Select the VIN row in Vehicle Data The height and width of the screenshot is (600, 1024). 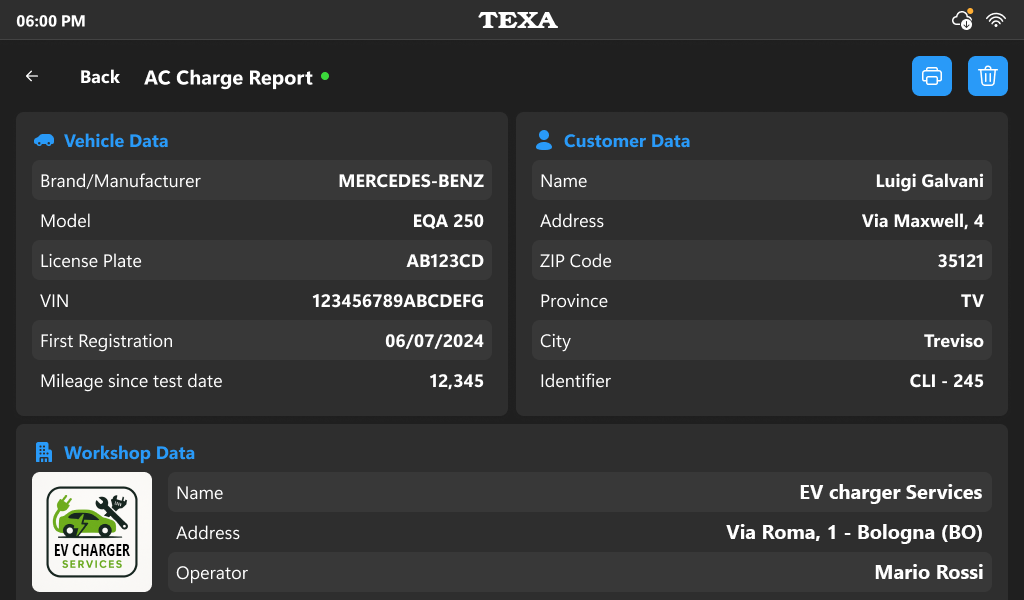point(262,301)
